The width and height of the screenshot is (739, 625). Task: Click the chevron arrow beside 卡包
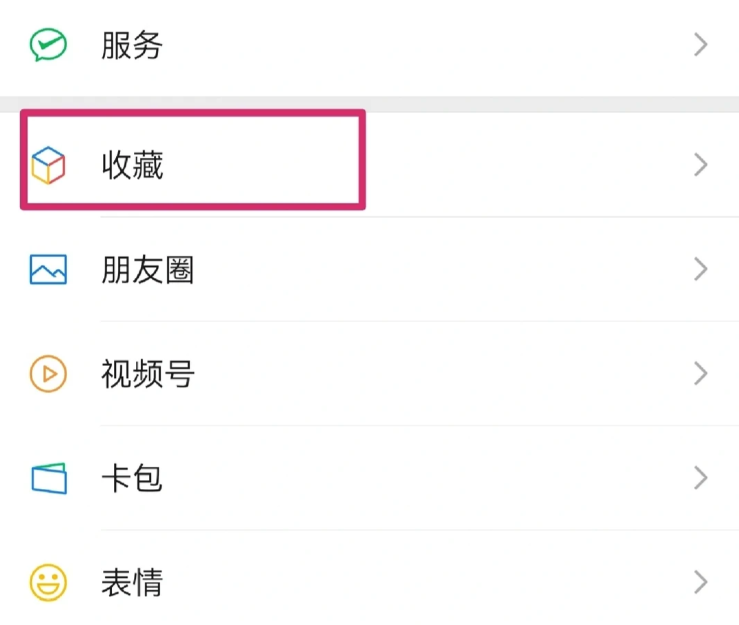click(701, 478)
